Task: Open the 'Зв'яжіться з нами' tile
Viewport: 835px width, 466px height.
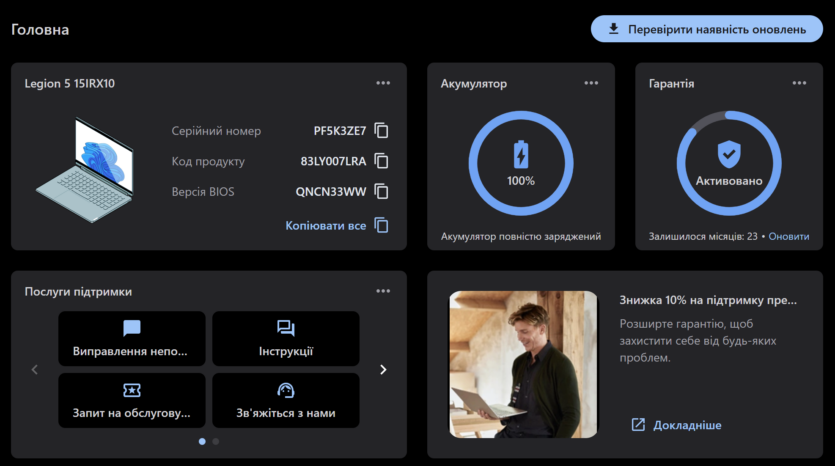Action: 286,400
